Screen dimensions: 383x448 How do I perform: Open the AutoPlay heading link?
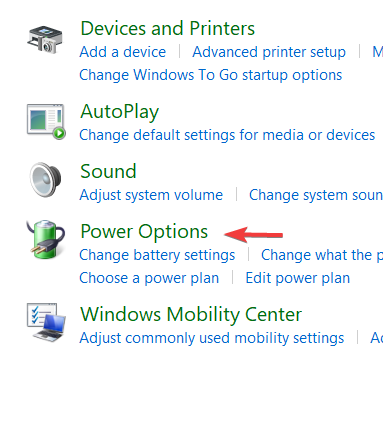click(x=119, y=112)
